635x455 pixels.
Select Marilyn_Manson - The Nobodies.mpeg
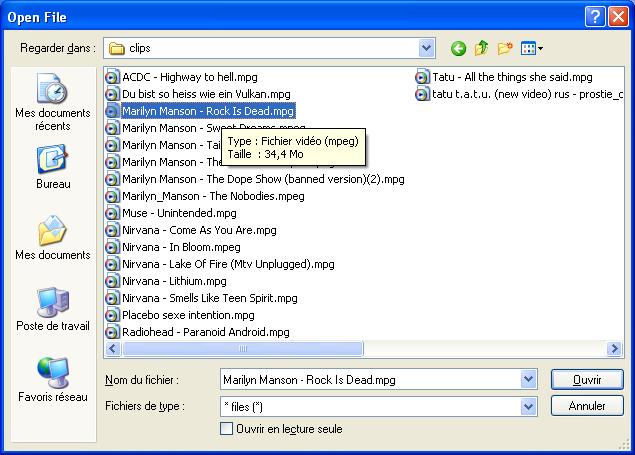pyautogui.click(x=213, y=196)
